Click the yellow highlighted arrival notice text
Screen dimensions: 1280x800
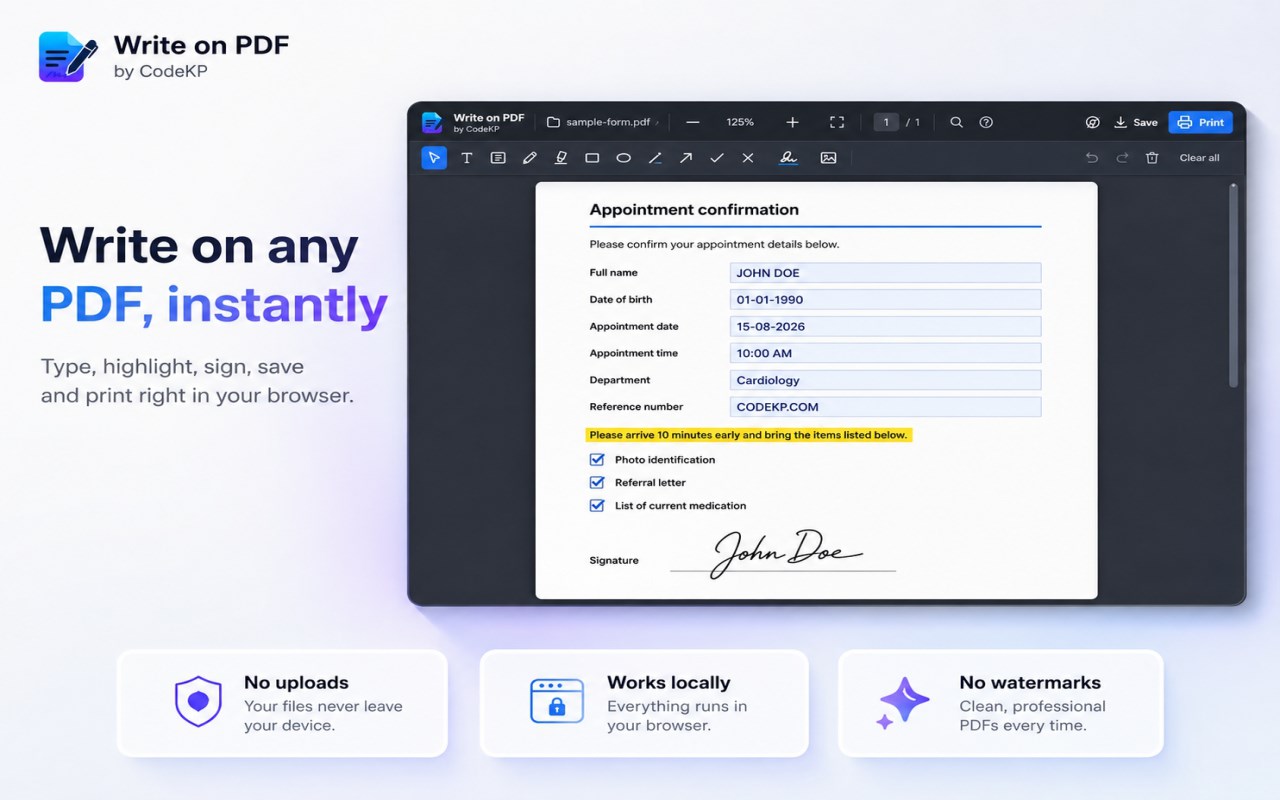click(x=748, y=435)
